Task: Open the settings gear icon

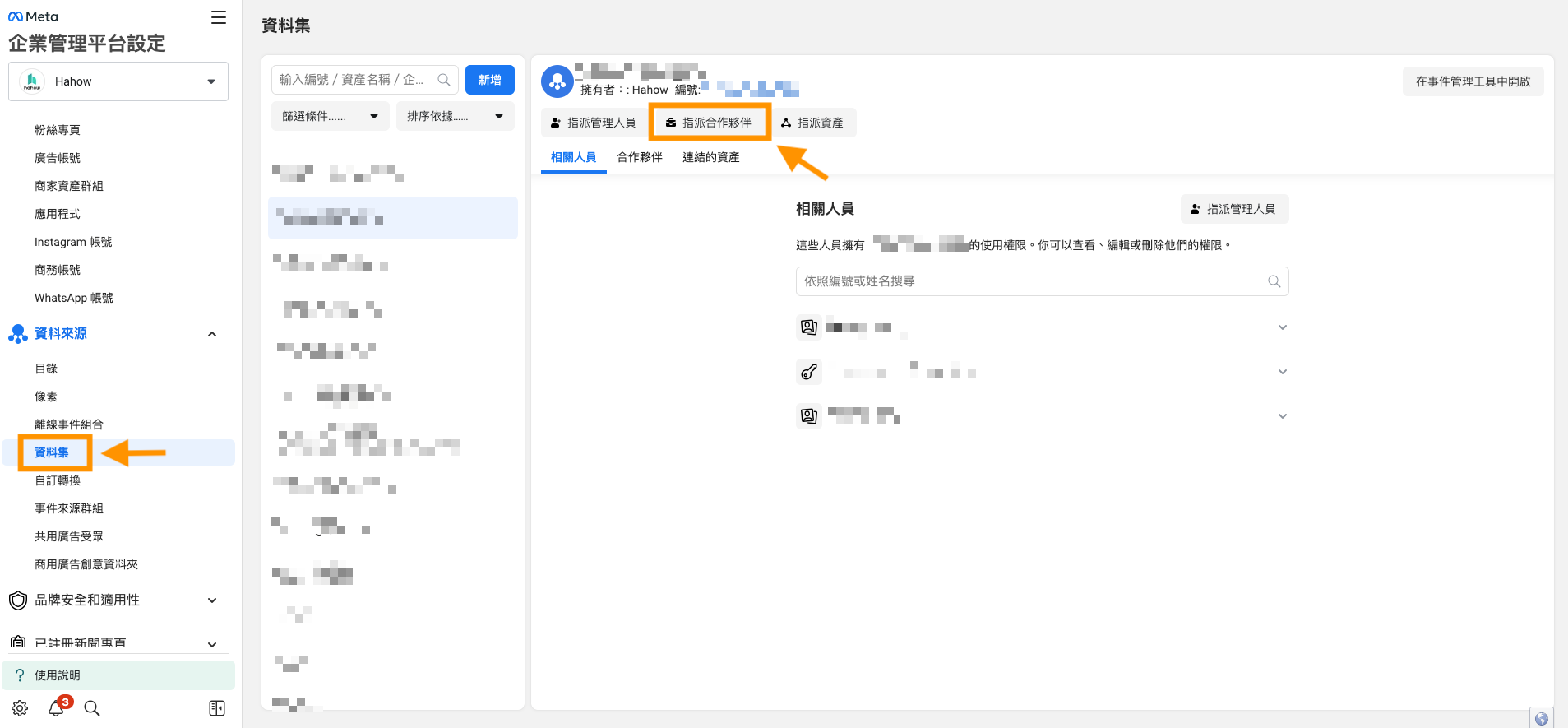Action: (x=20, y=708)
